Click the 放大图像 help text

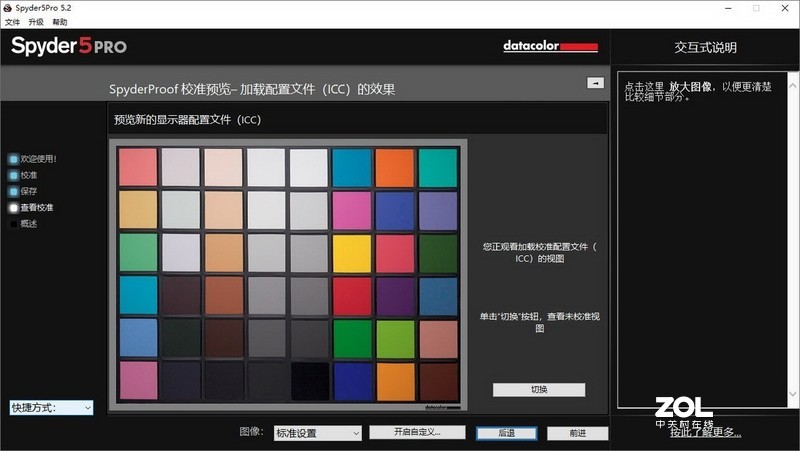tap(690, 87)
